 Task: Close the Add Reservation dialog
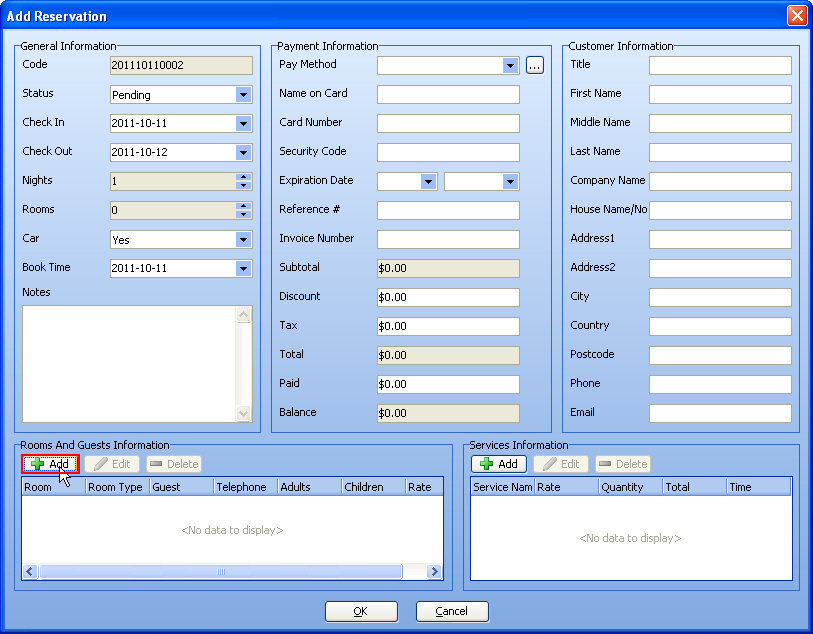(x=796, y=16)
